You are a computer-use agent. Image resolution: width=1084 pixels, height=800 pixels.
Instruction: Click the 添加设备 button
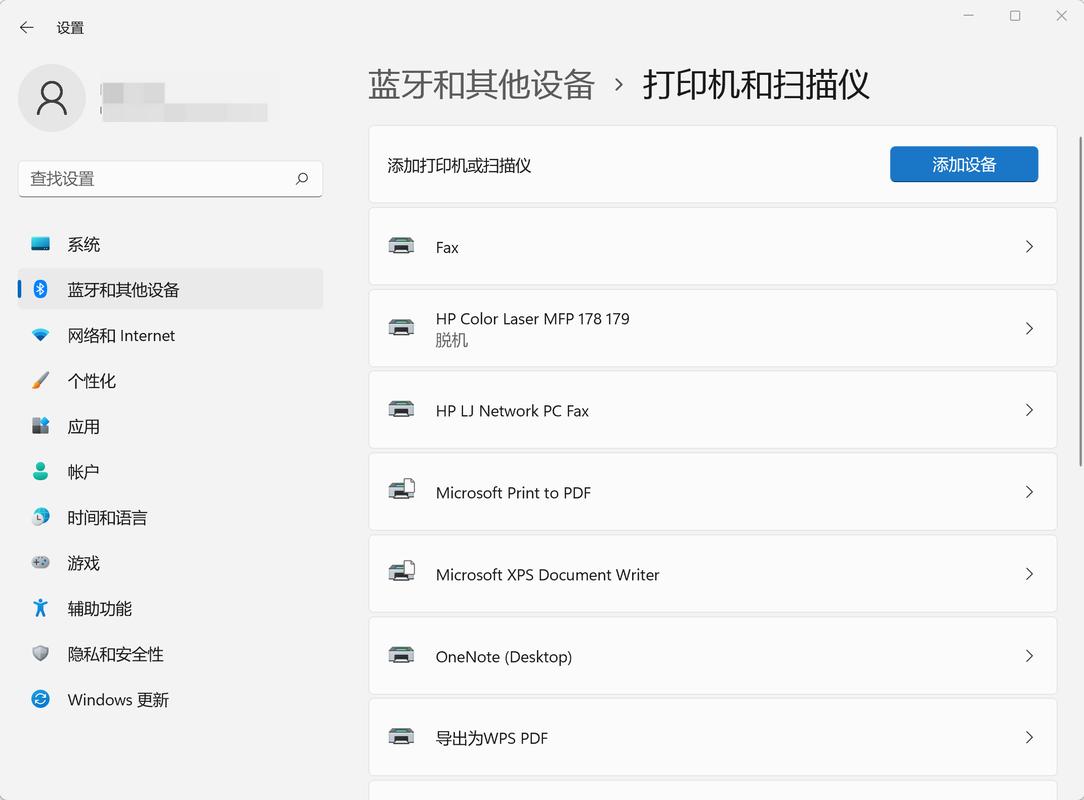pos(963,164)
